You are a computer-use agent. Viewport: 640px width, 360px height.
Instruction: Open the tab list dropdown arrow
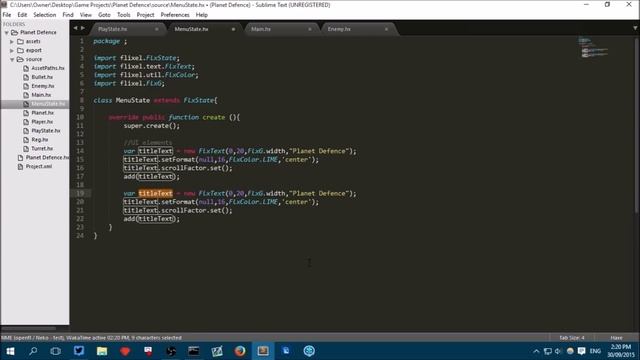click(635, 28)
